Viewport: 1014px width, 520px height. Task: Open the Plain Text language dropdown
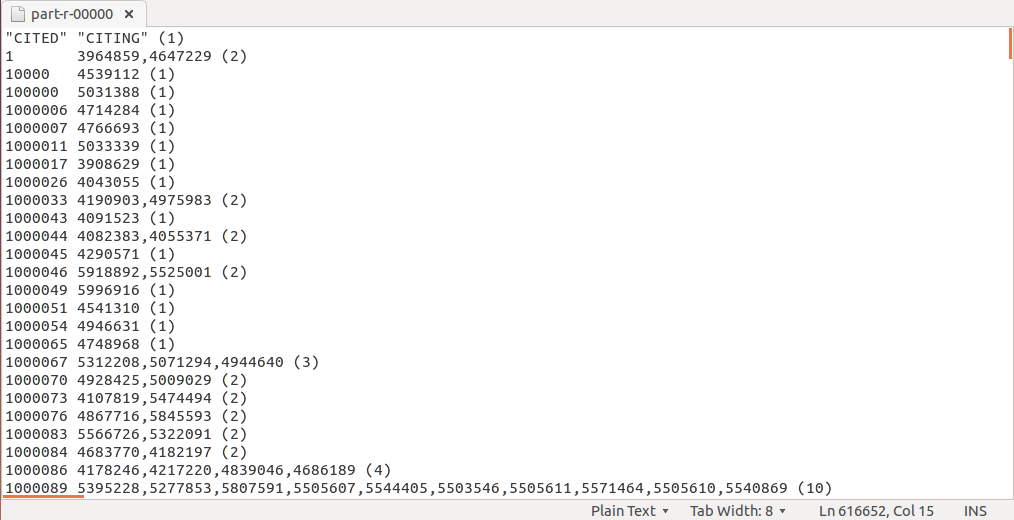629,511
